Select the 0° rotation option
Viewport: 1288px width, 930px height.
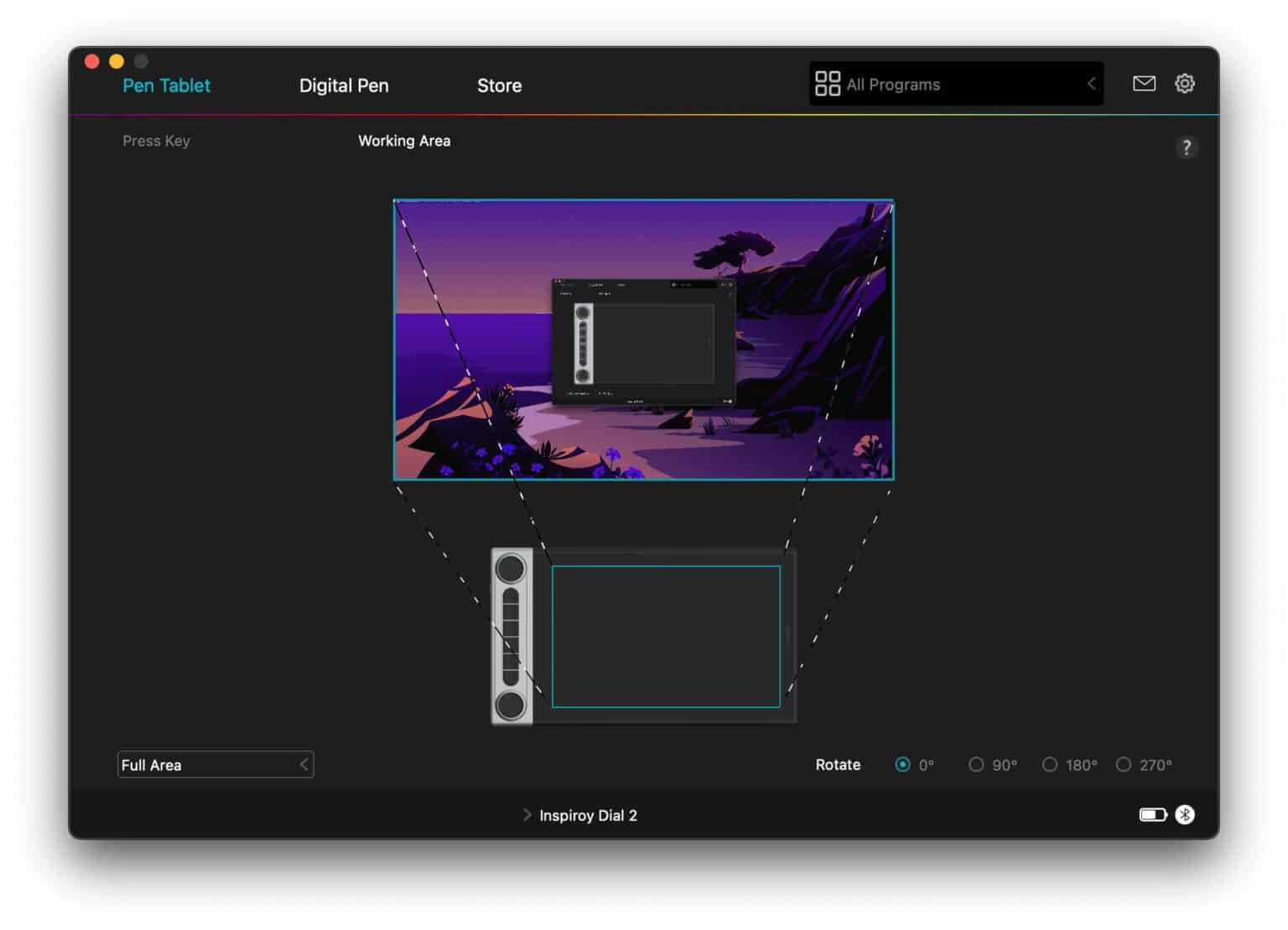(x=902, y=764)
